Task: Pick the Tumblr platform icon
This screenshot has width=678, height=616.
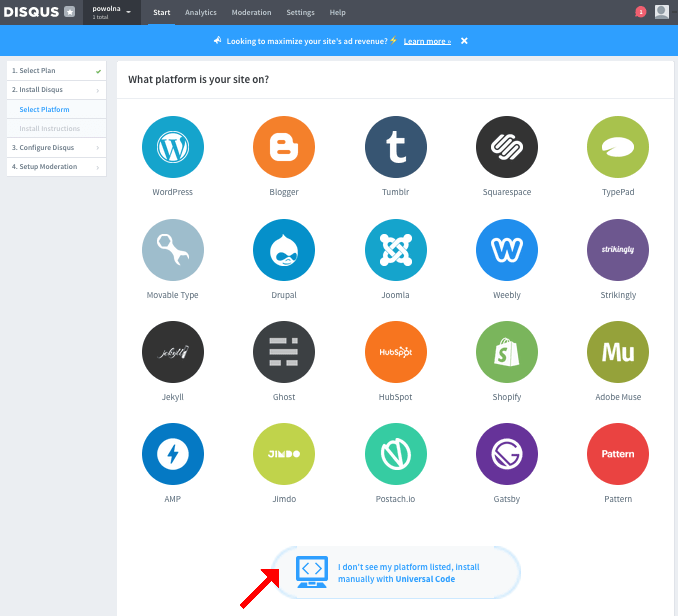Action: (x=396, y=147)
